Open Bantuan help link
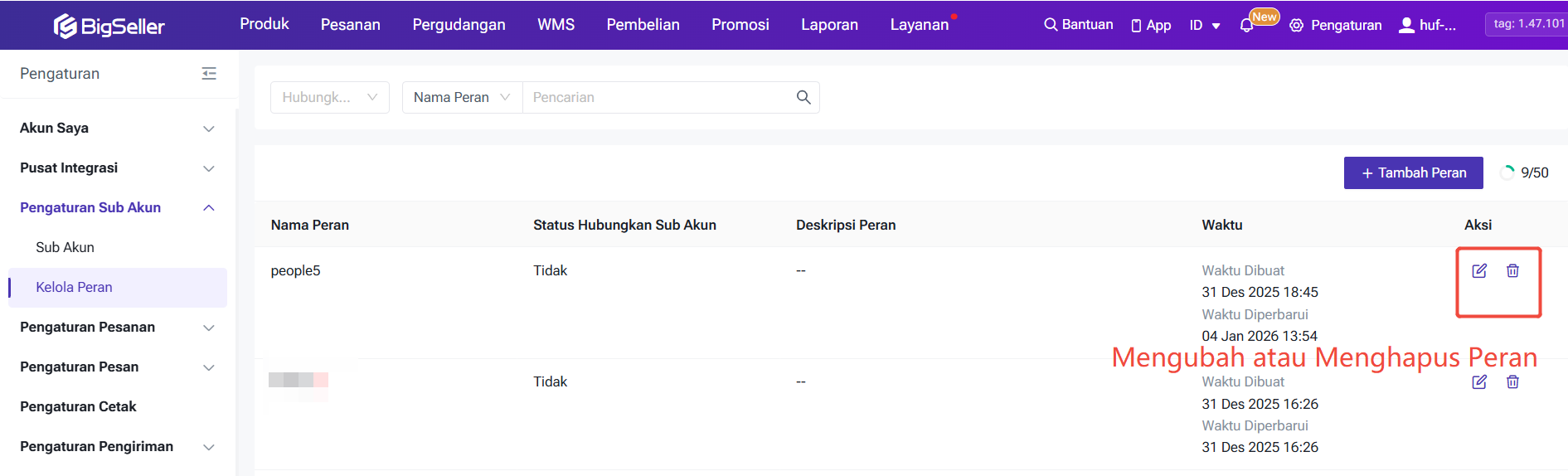1568x476 pixels. click(x=1078, y=25)
